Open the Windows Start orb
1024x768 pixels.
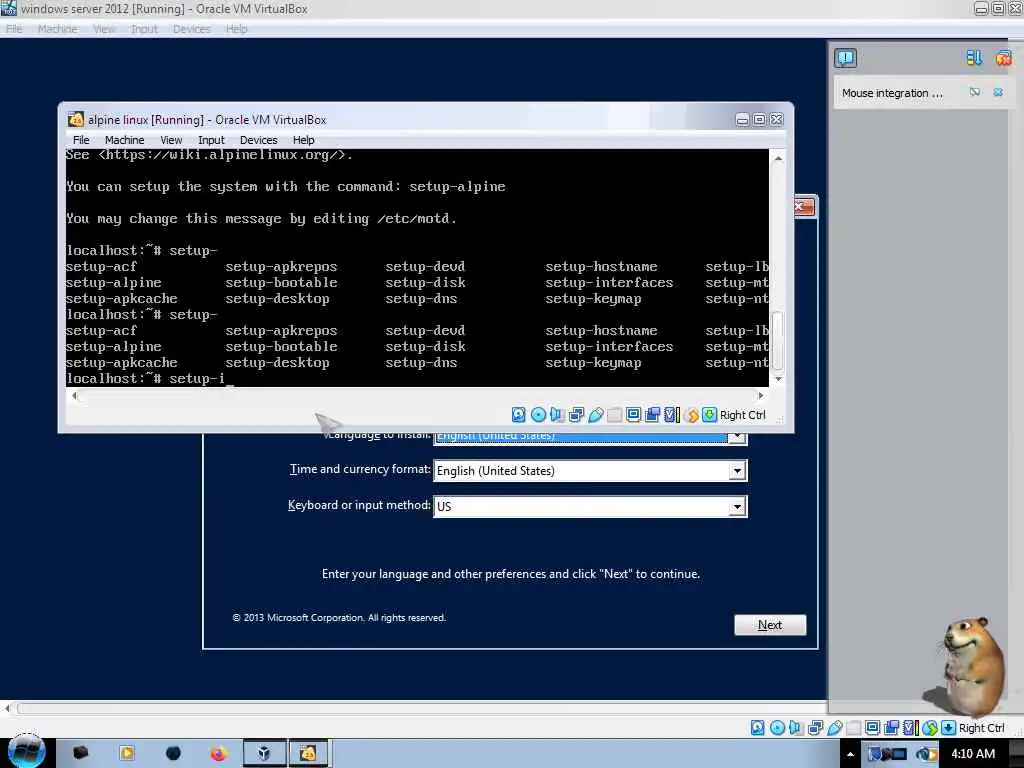tap(26, 751)
